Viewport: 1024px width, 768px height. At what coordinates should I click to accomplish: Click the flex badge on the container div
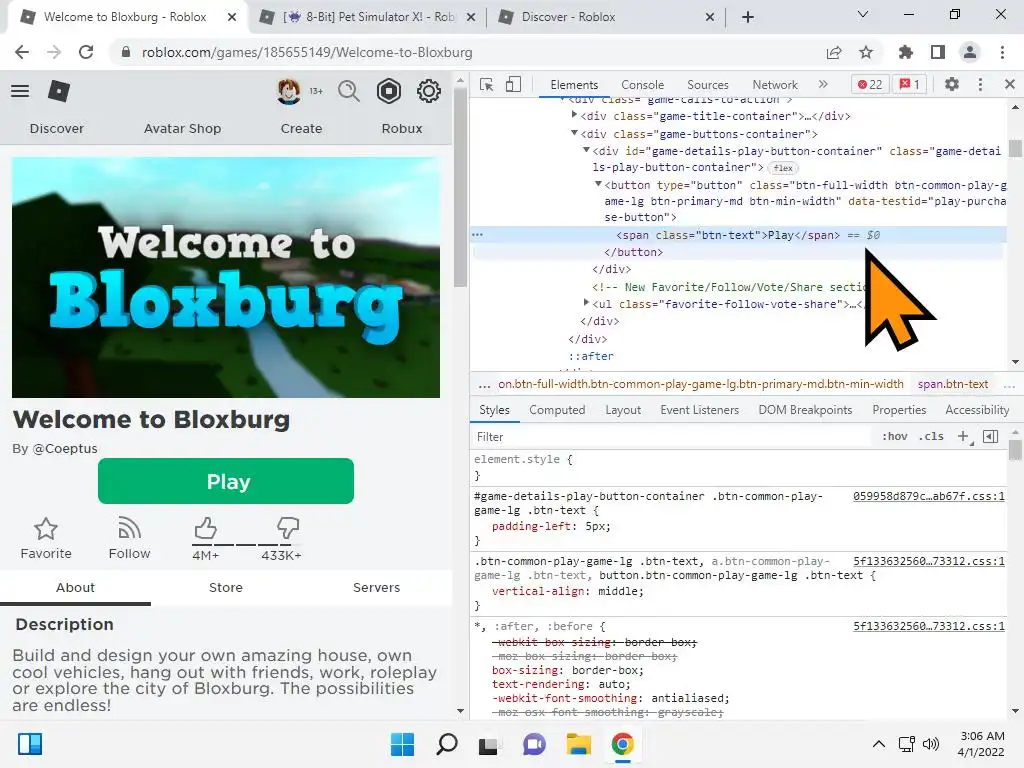783,168
